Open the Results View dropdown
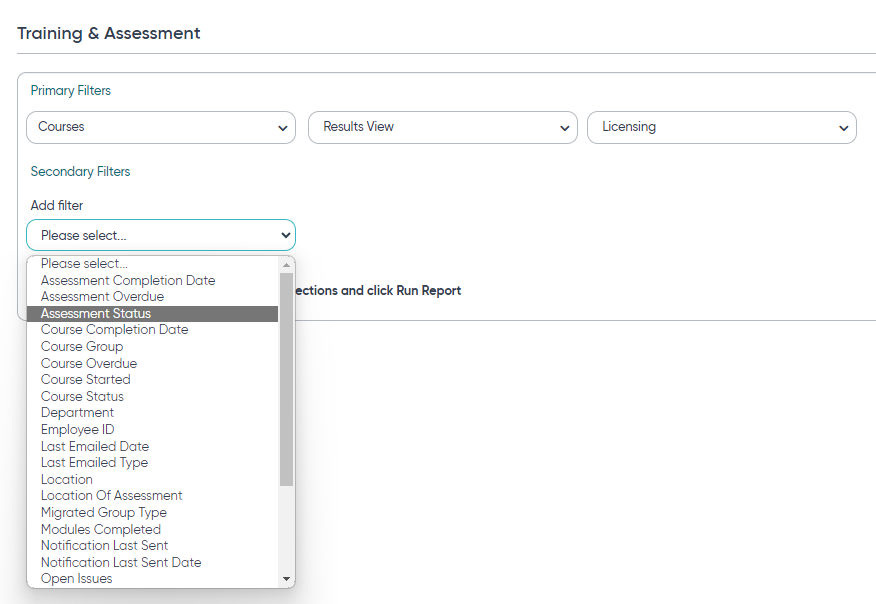 [x=442, y=127]
